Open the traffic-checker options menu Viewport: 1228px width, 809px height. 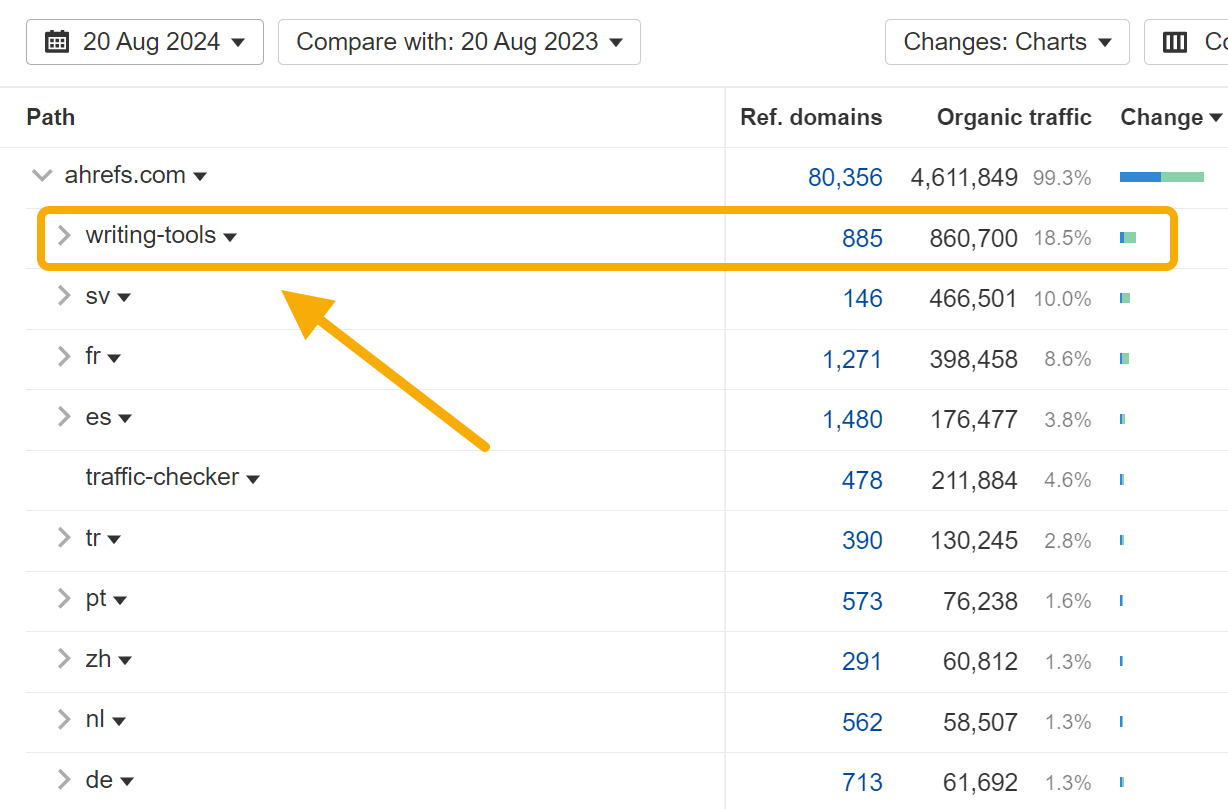(253, 478)
